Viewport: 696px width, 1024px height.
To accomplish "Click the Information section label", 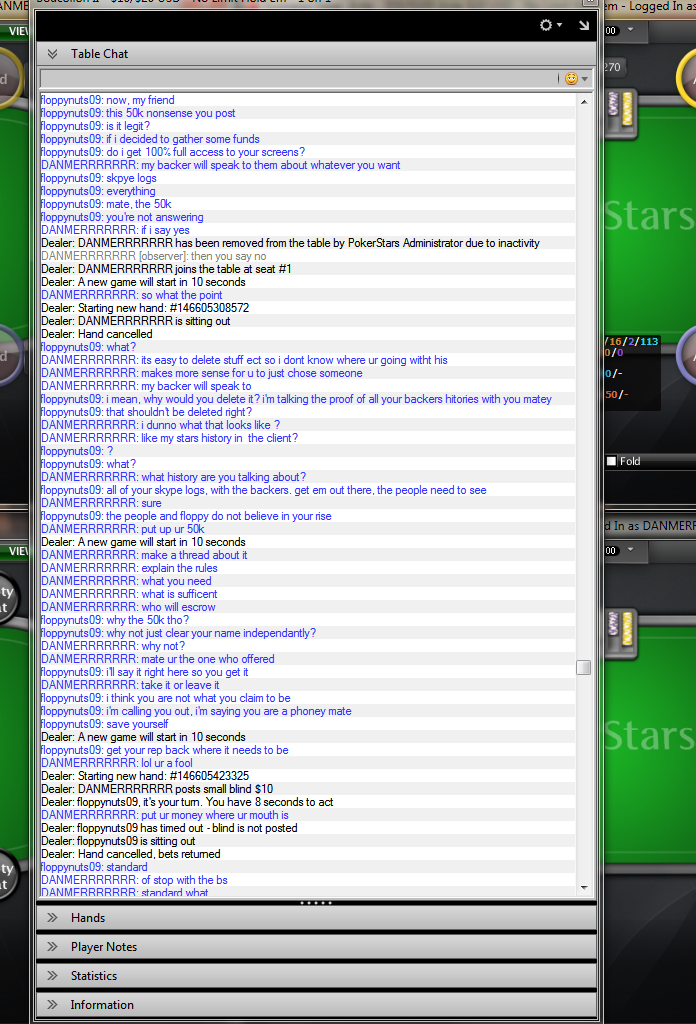I will [x=102, y=1004].
